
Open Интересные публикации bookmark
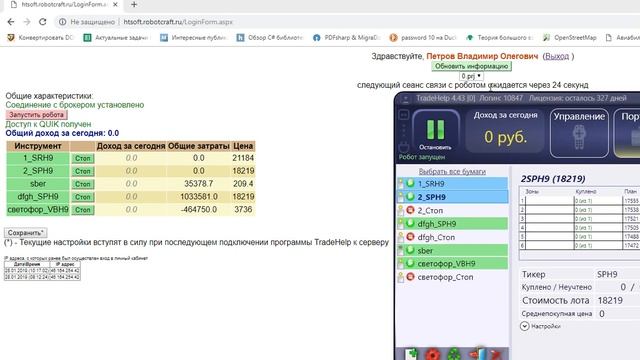point(193,38)
